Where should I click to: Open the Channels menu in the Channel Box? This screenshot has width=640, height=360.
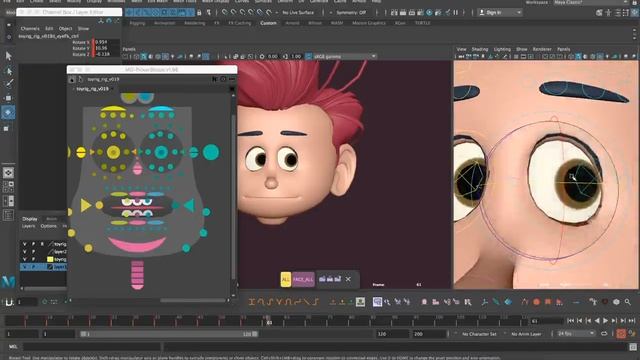(x=30, y=29)
